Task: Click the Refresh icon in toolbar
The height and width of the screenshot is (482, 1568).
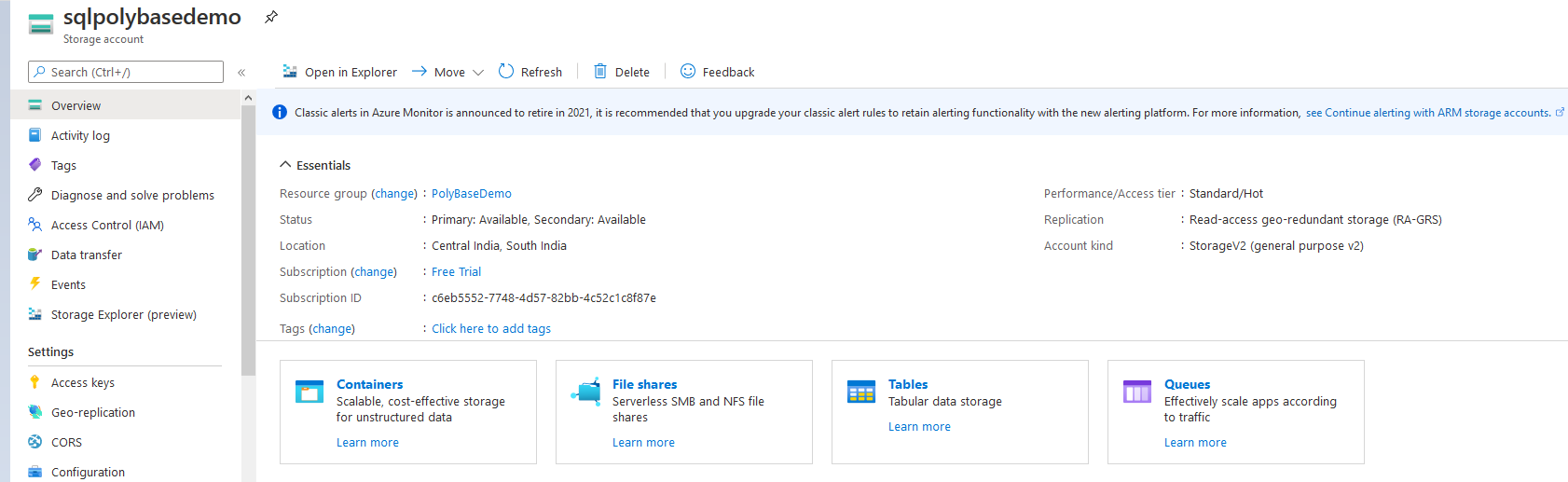Action: [x=506, y=72]
